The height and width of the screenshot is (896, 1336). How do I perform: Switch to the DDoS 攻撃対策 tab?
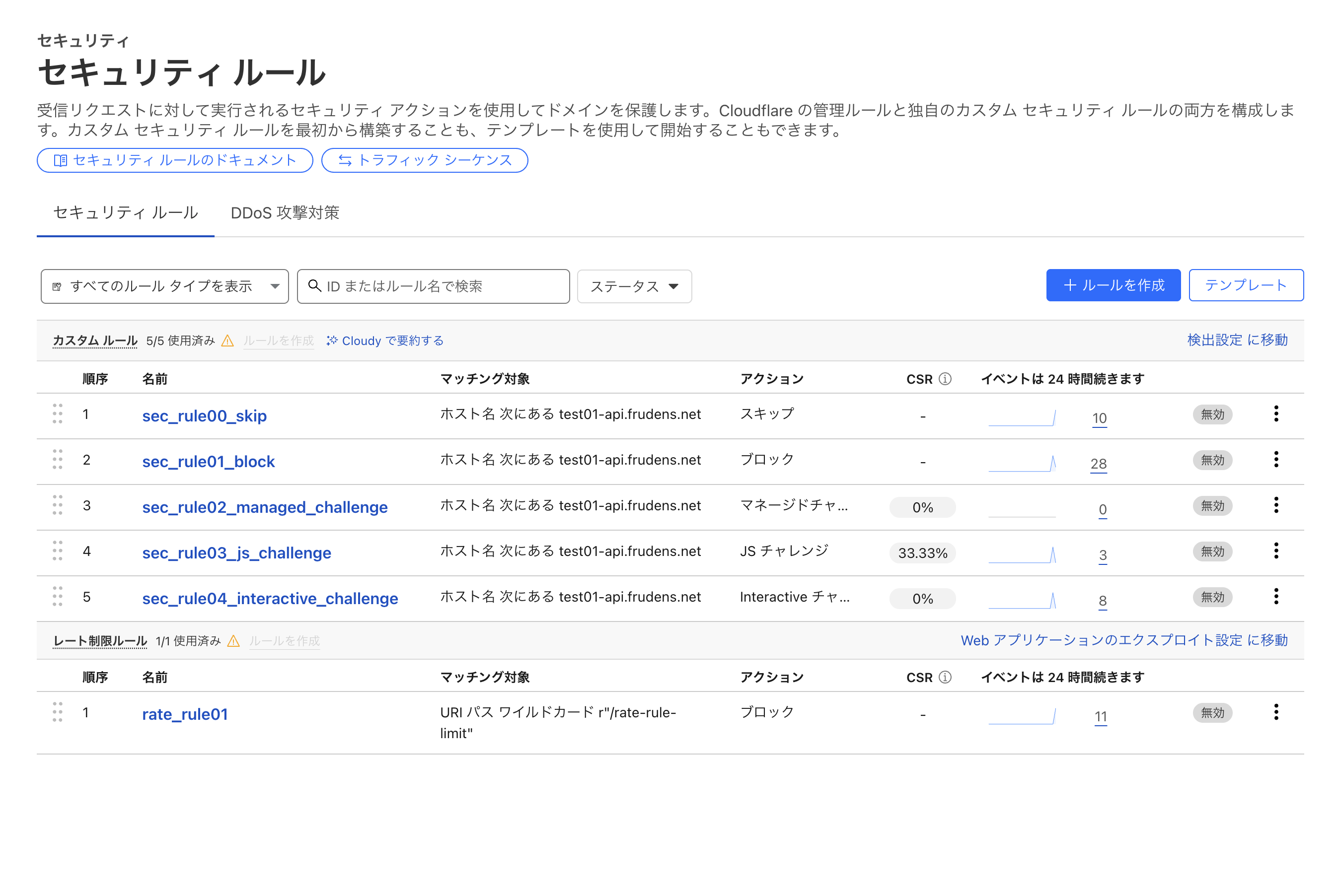coord(285,213)
